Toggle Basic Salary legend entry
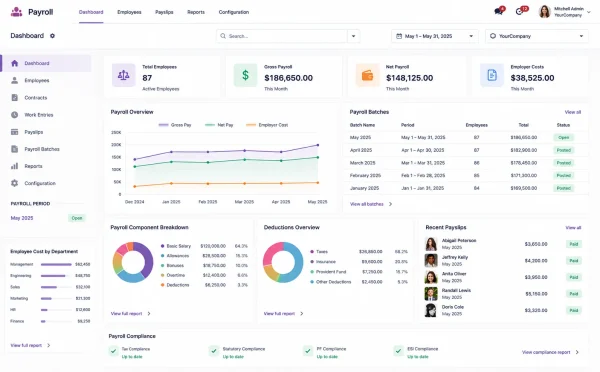This screenshot has width=600, height=372. [176, 246]
